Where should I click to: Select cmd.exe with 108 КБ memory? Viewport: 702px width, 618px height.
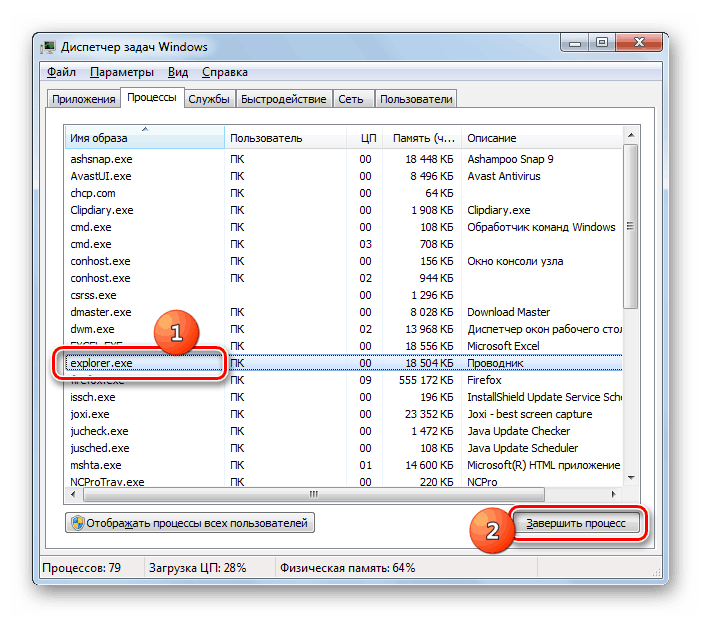pos(343,227)
